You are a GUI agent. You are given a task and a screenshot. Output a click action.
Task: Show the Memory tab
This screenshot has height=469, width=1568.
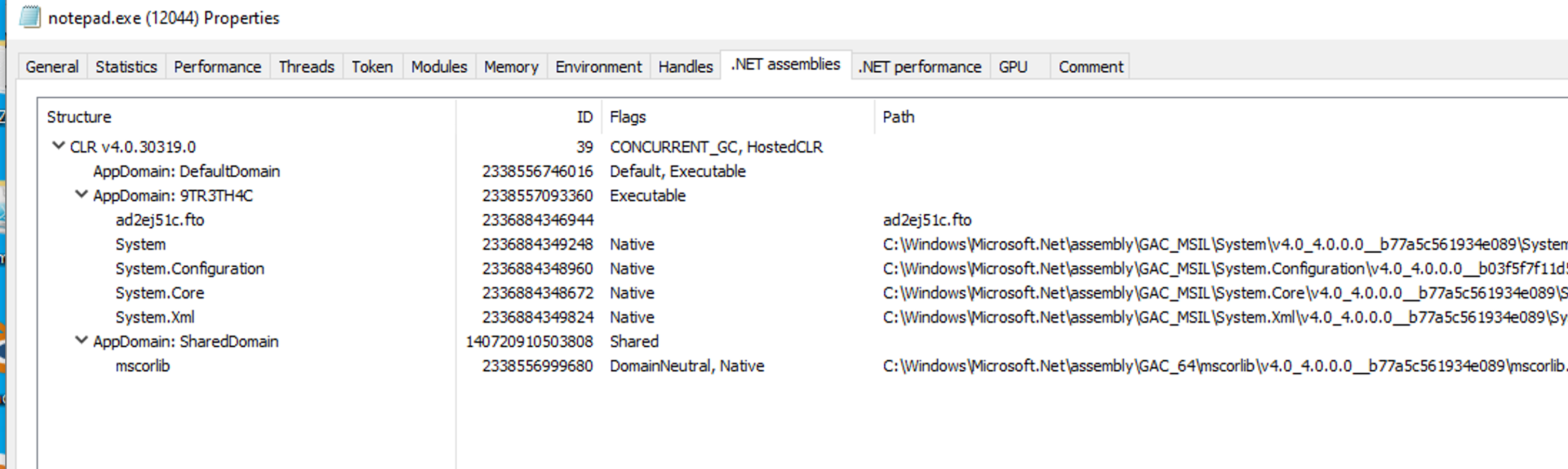[511, 67]
